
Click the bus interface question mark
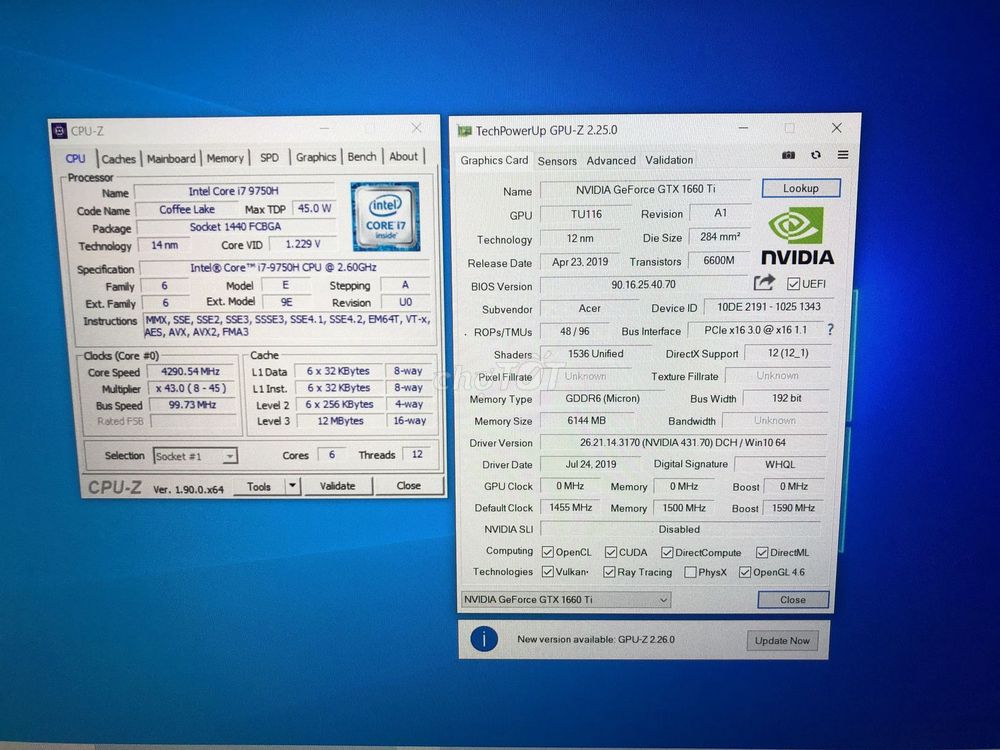830,330
